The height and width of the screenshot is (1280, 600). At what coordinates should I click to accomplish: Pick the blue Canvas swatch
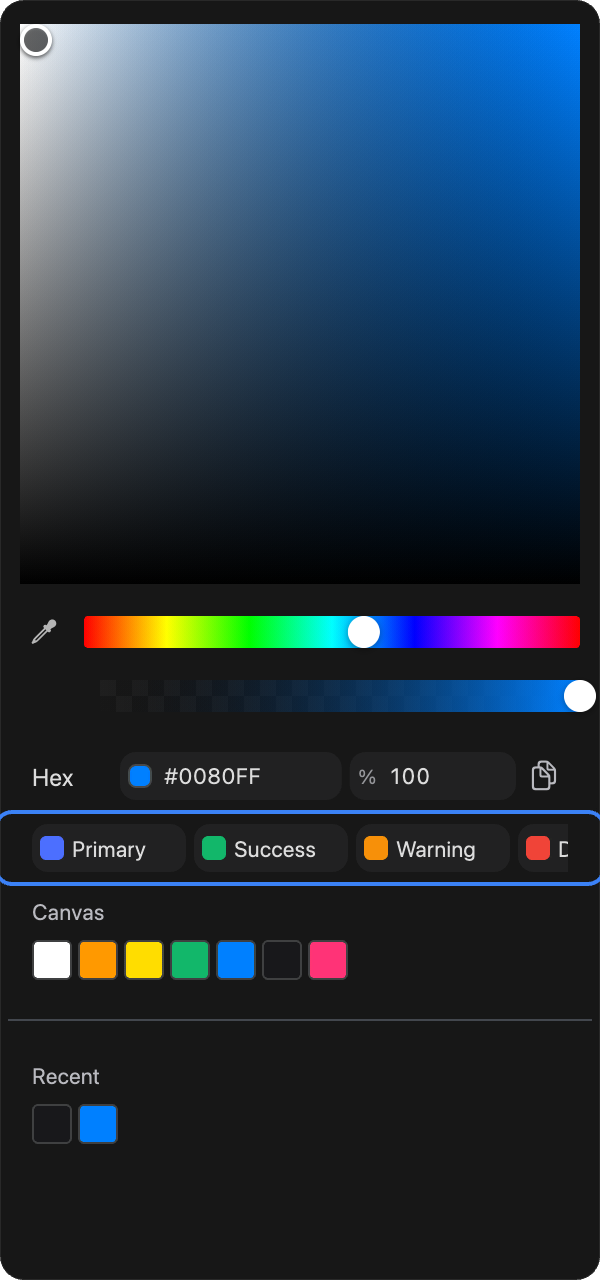coord(236,960)
